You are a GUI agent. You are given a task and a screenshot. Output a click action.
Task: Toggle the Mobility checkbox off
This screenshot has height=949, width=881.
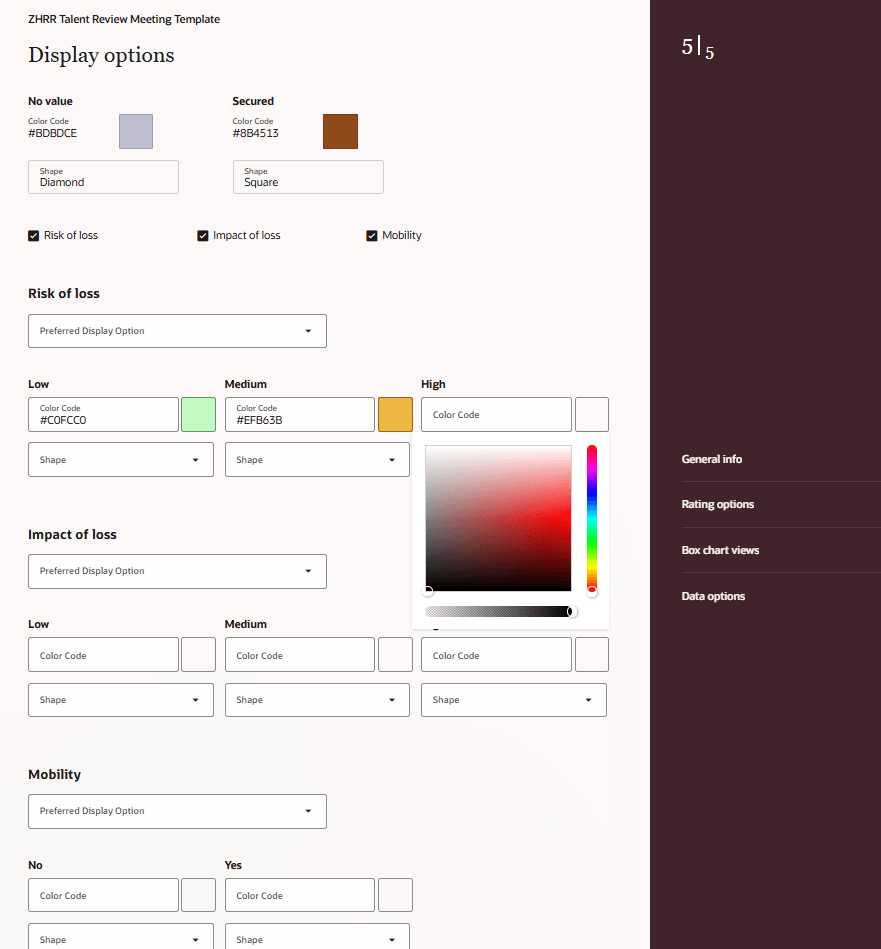(371, 235)
